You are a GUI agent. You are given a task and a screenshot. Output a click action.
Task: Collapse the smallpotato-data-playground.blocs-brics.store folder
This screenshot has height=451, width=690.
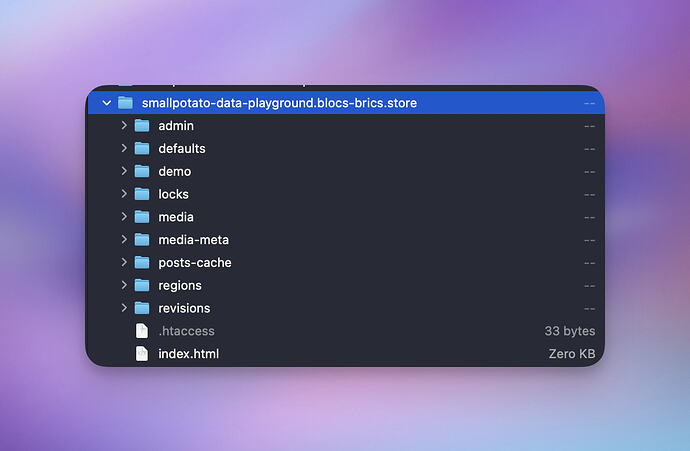coord(106,103)
